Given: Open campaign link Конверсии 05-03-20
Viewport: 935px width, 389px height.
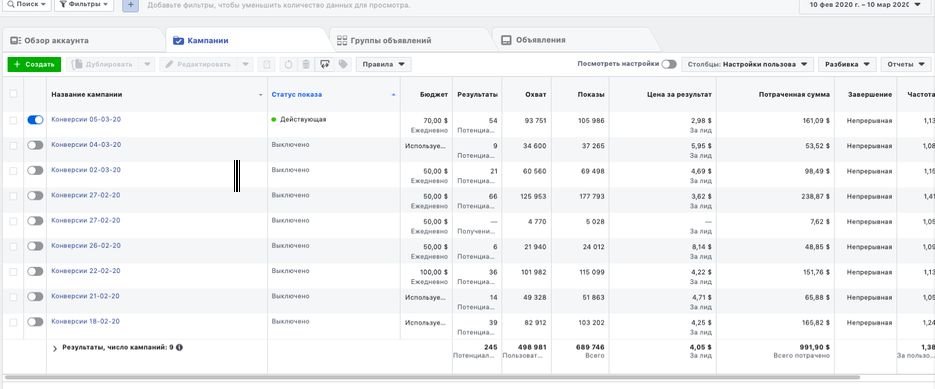Looking at the screenshot, I should (x=86, y=119).
